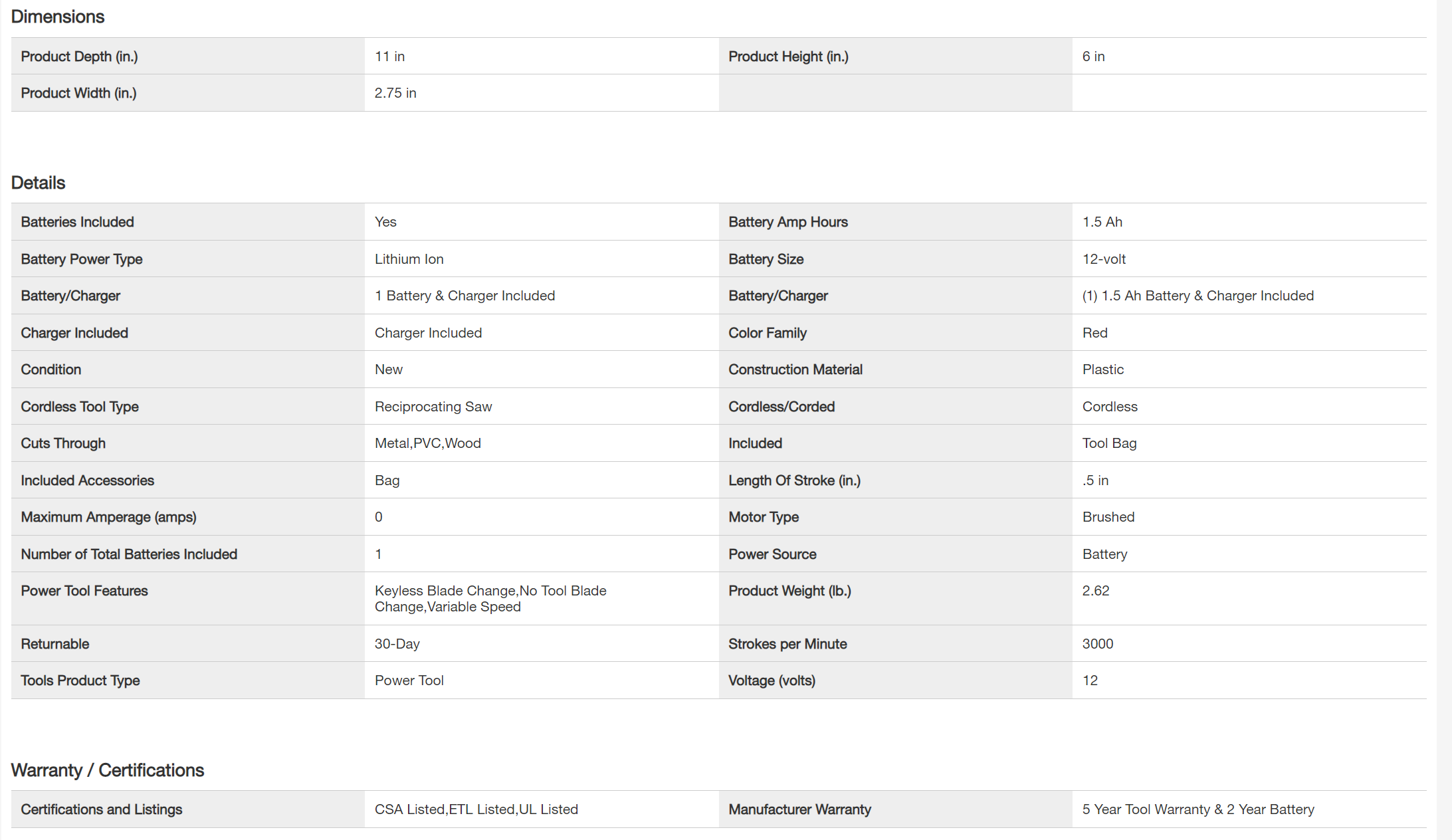Screen dimensions: 1452x840
Task: Click the Details section heading
Action: pos(39,183)
